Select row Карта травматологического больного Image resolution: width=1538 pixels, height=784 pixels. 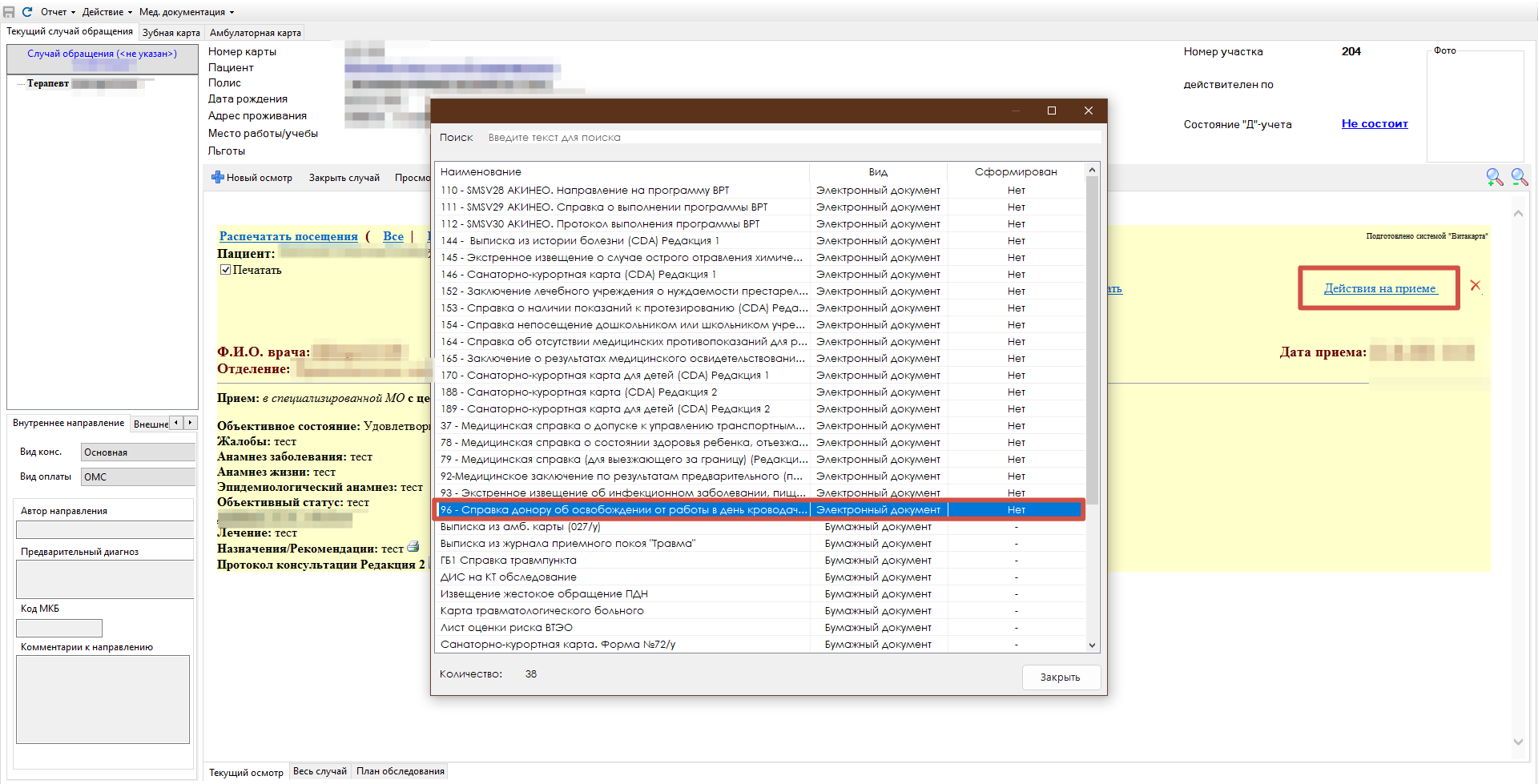point(759,610)
